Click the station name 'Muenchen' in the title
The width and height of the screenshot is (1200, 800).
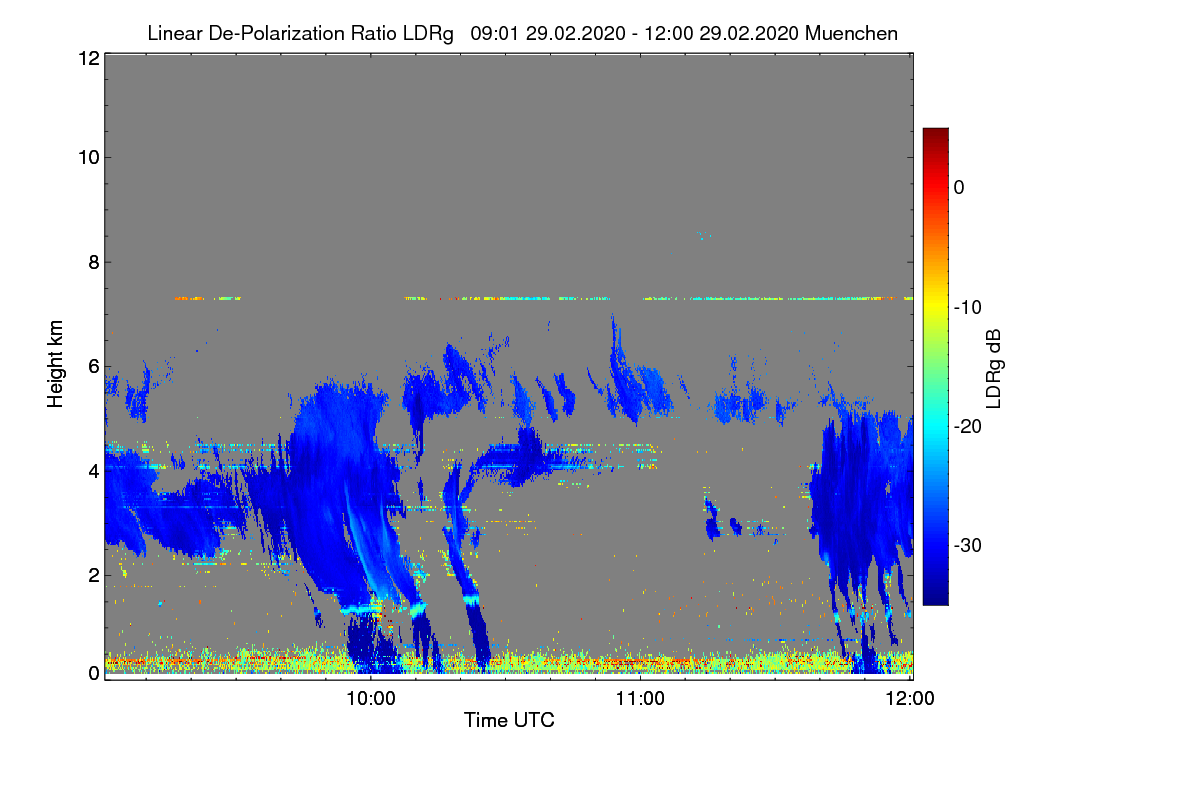point(852,33)
